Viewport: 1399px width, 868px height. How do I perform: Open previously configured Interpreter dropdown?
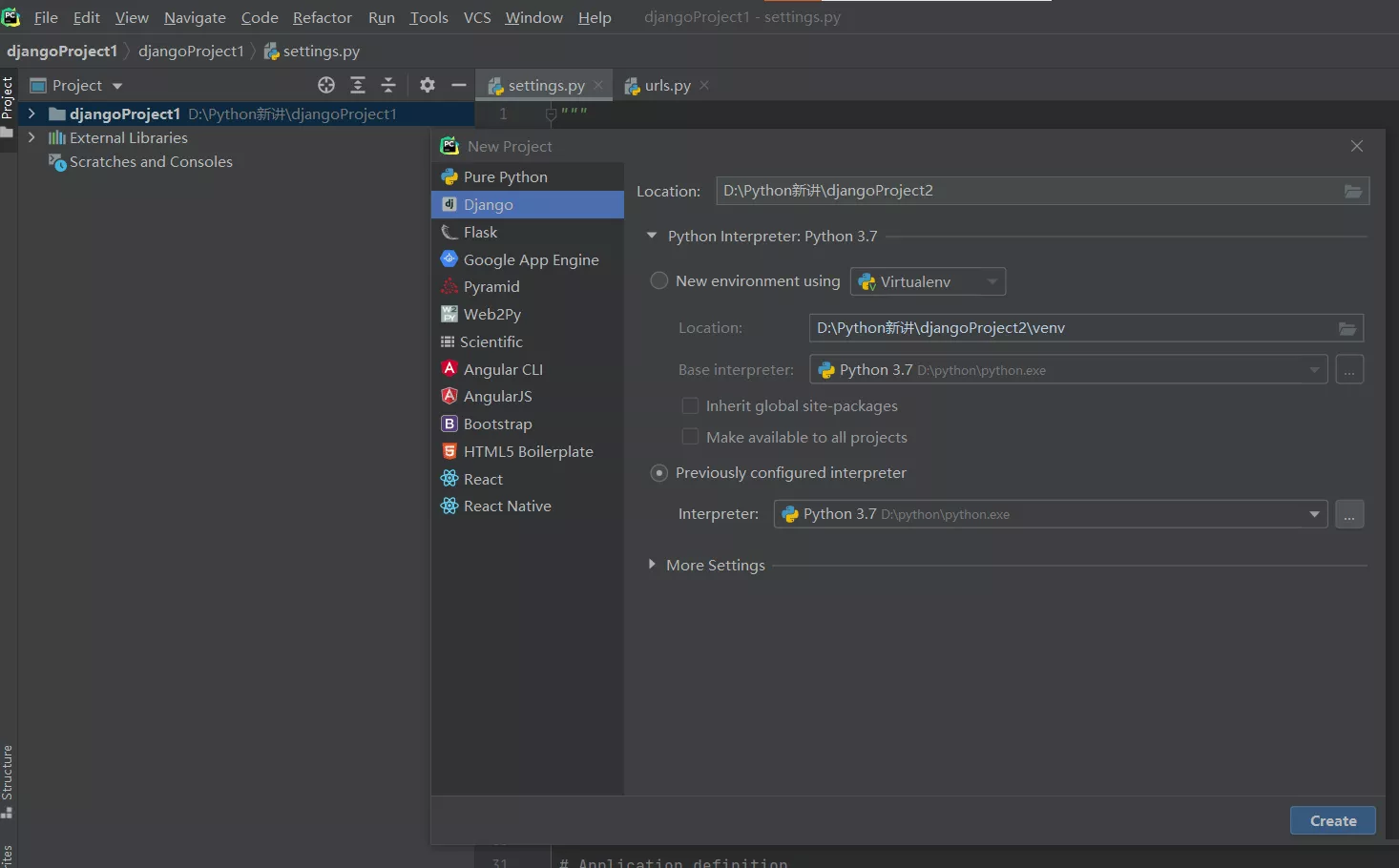1050,514
